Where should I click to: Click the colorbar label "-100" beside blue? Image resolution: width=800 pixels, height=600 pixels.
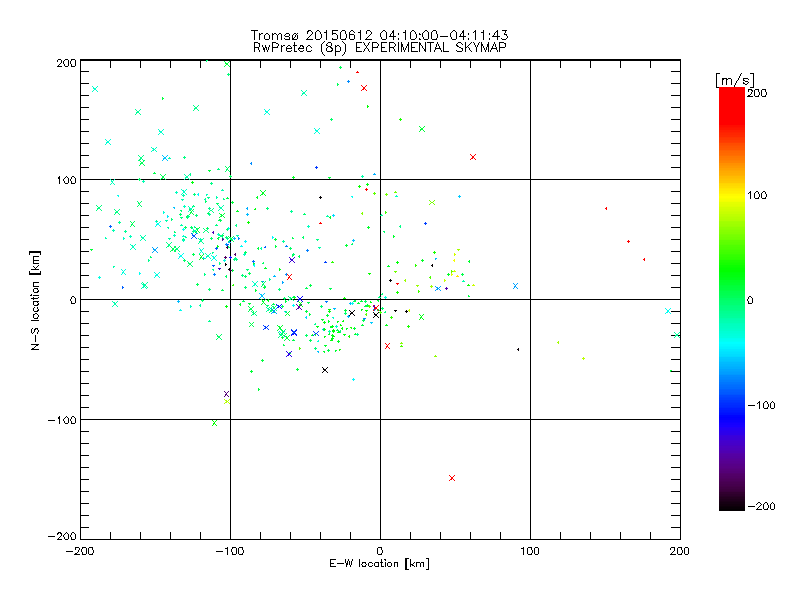coord(761,405)
